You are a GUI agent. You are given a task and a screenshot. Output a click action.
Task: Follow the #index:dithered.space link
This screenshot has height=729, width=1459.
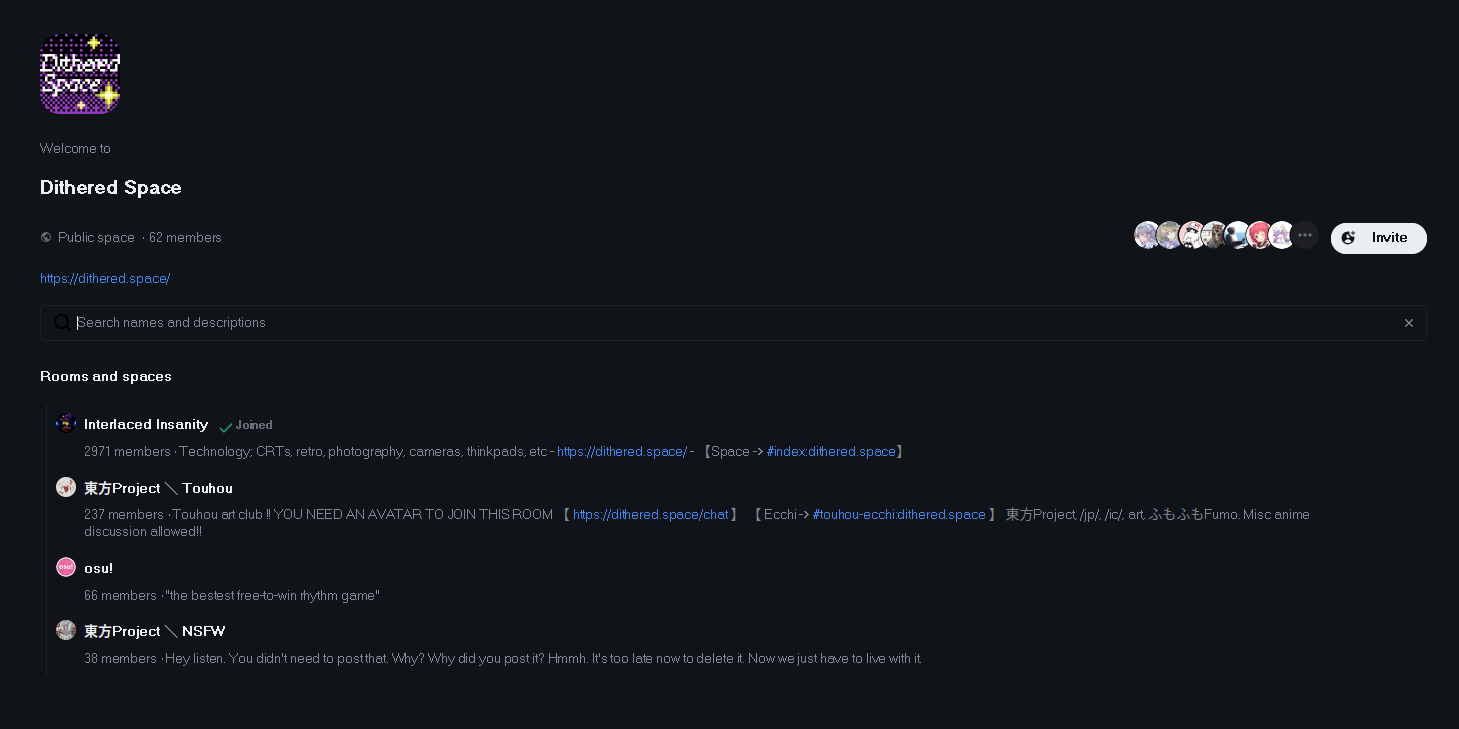pos(831,452)
